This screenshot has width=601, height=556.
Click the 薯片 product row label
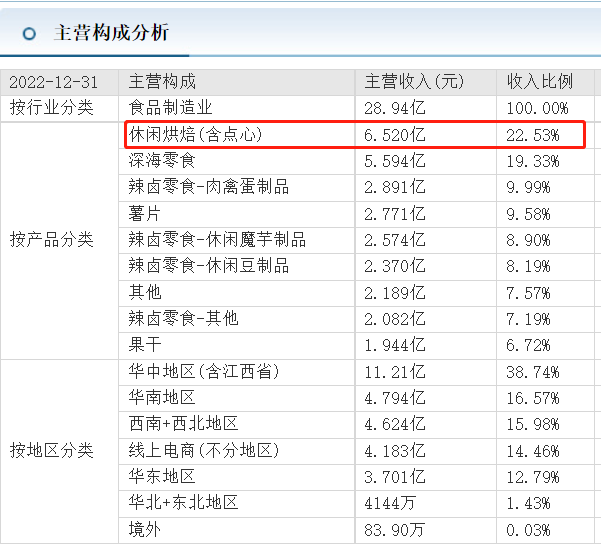point(145,213)
